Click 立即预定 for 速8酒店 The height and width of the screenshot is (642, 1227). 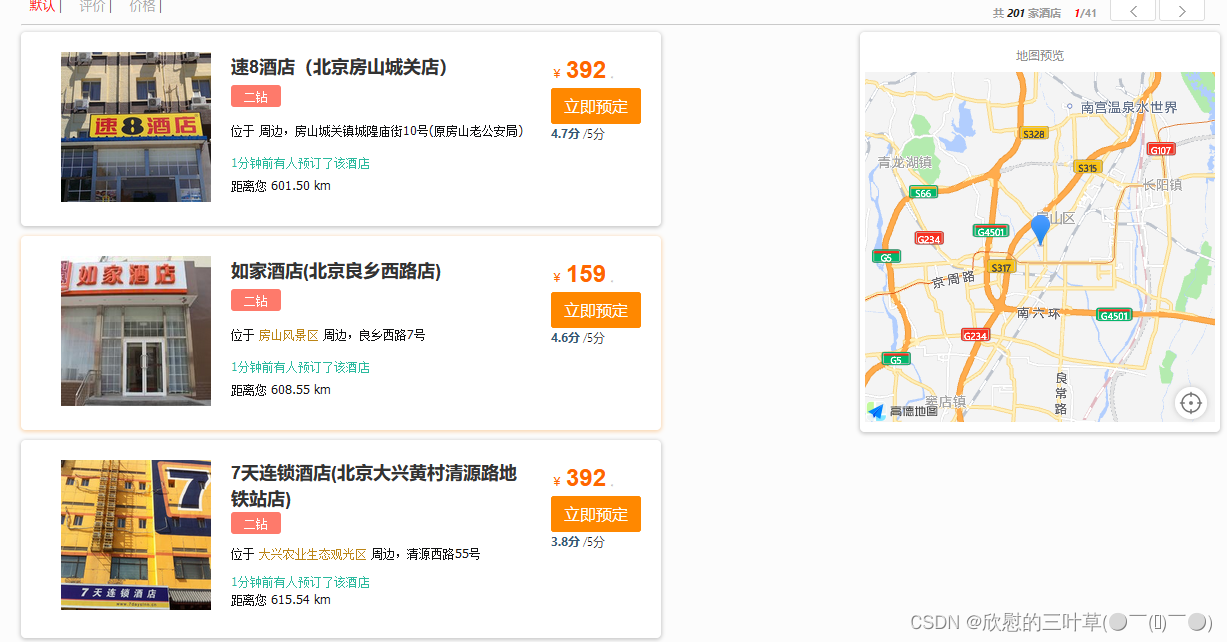click(x=596, y=105)
